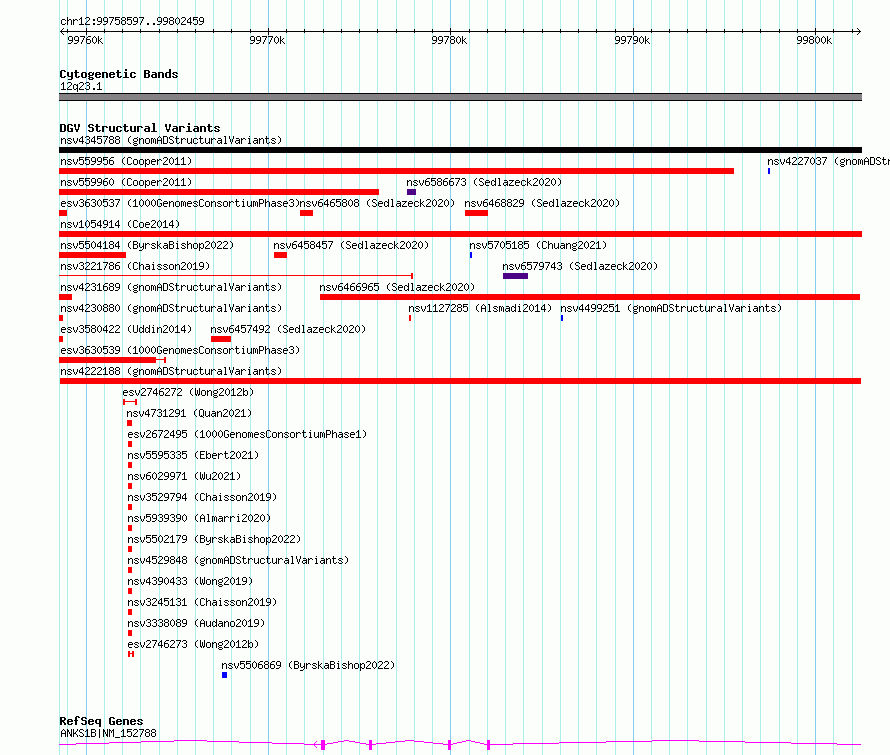Open nsv6586673 (Sedlazeck2020) variant label

pyautogui.click(x=484, y=182)
